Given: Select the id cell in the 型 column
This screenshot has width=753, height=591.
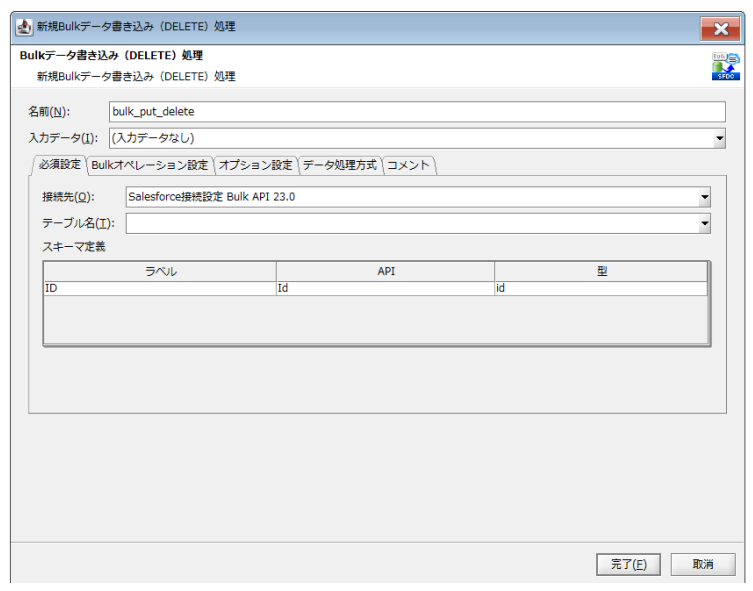Looking at the screenshot, I should pyautogui.click(x=601, y=288).
